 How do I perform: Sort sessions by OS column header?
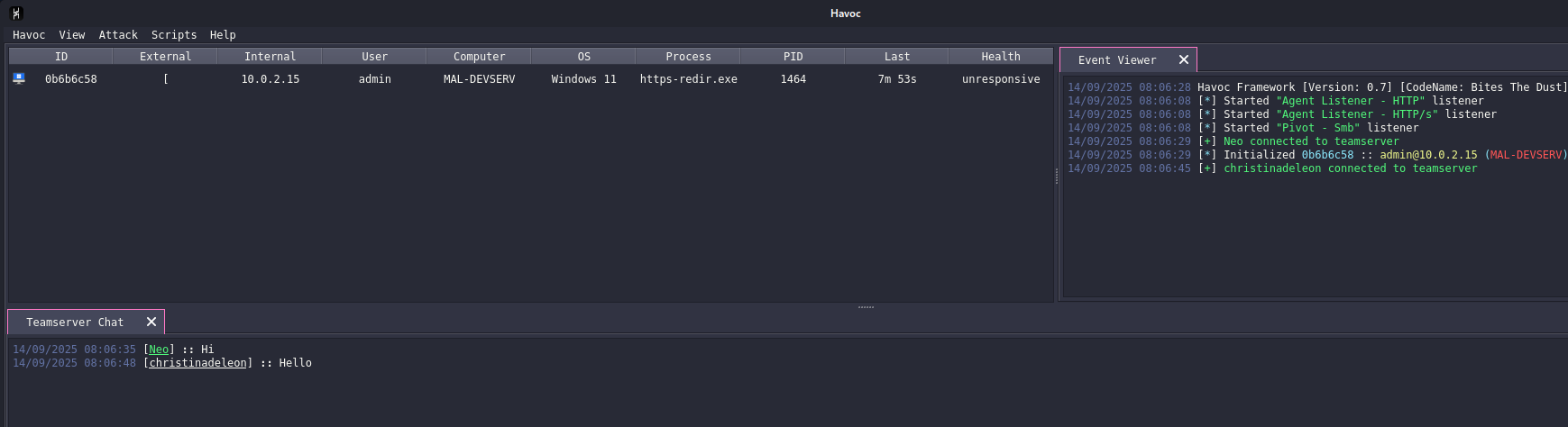pos(584,56)
